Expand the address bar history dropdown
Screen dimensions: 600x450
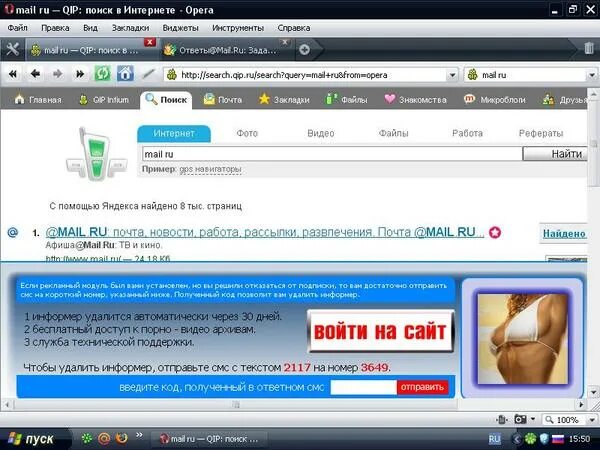tap(452, 75)
